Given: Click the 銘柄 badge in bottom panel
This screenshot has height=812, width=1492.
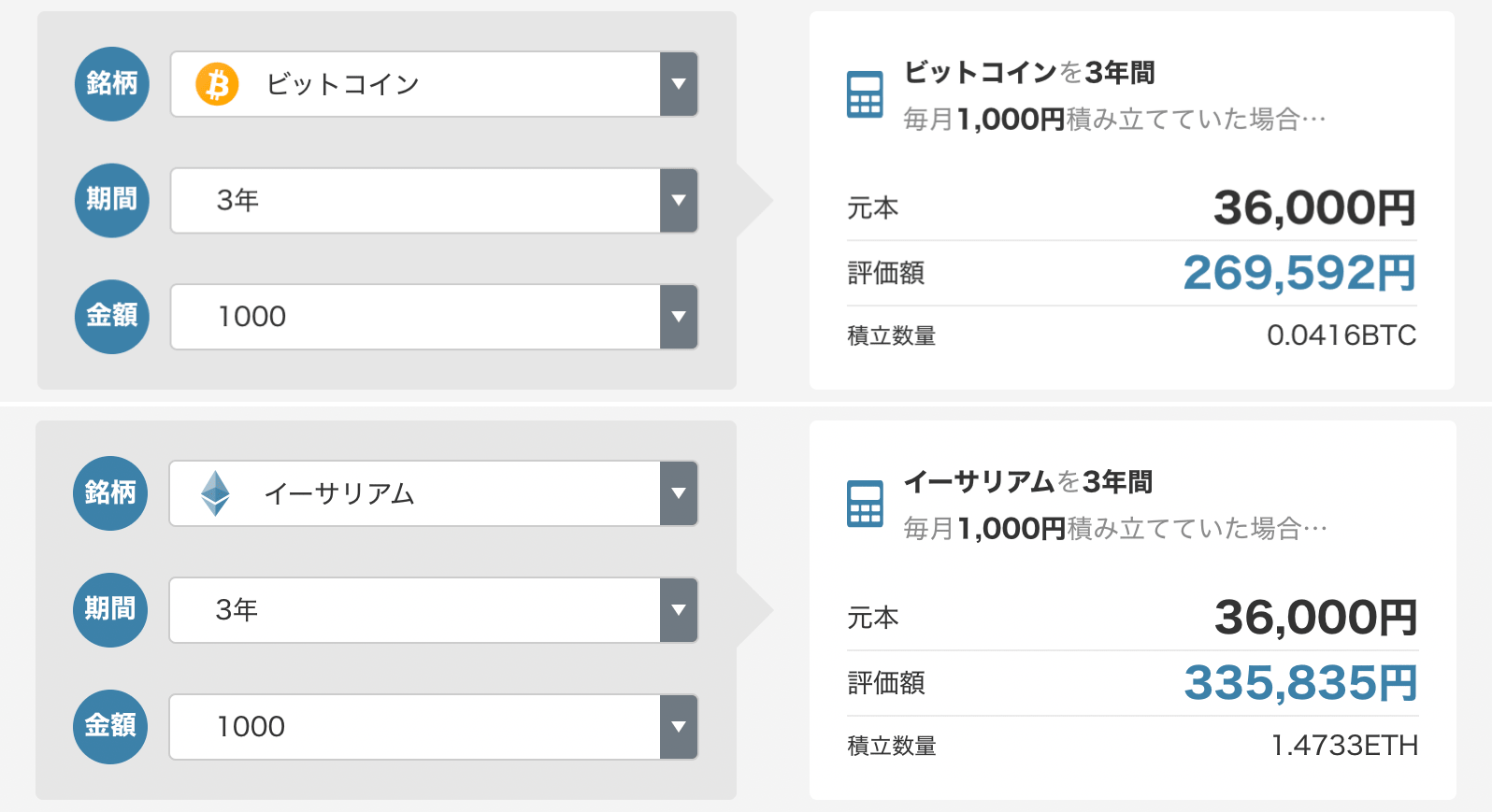Looking at the screenshot, I should click(110, 493).
